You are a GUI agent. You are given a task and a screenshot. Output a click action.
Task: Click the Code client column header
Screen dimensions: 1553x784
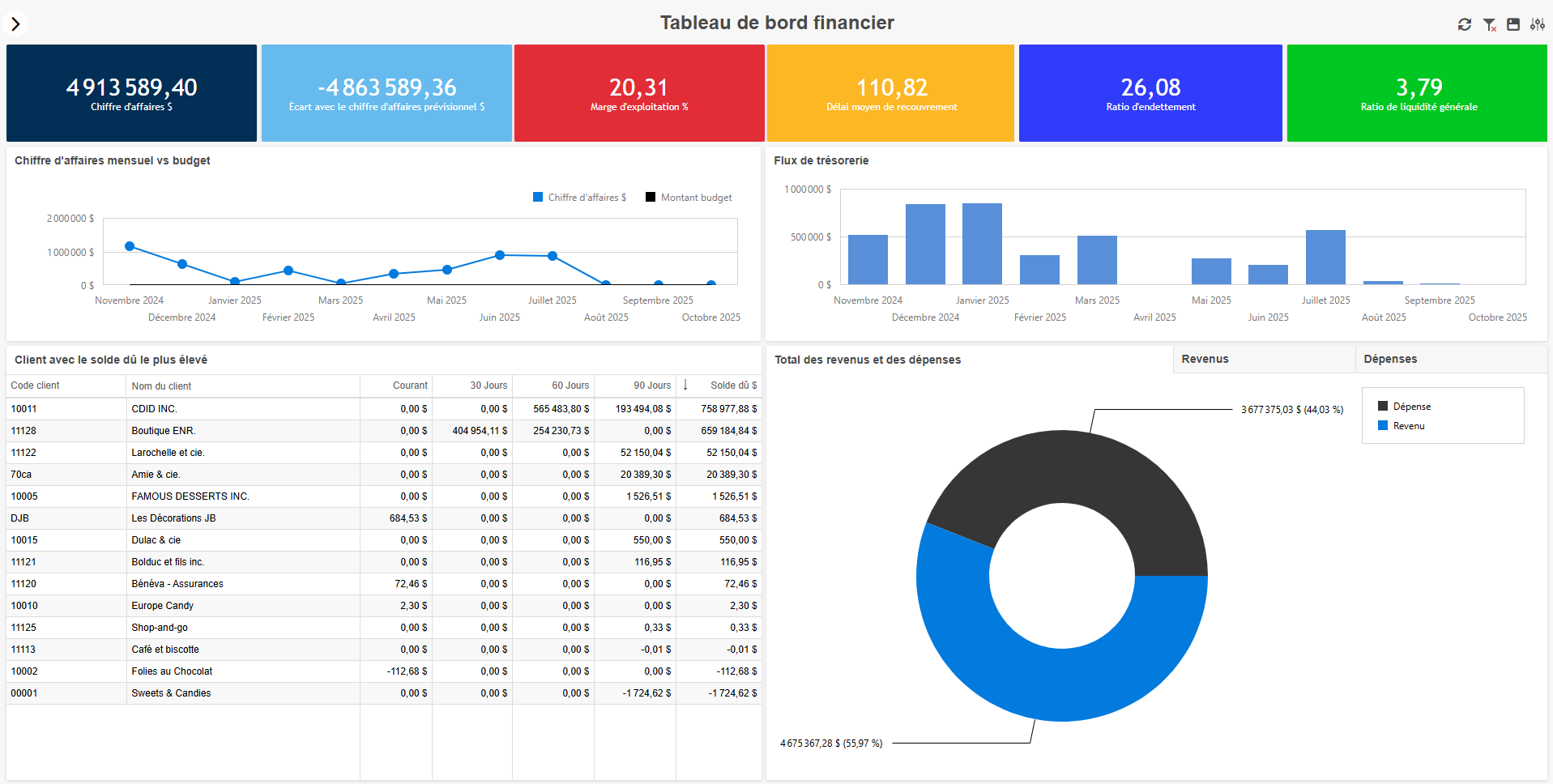36,386
